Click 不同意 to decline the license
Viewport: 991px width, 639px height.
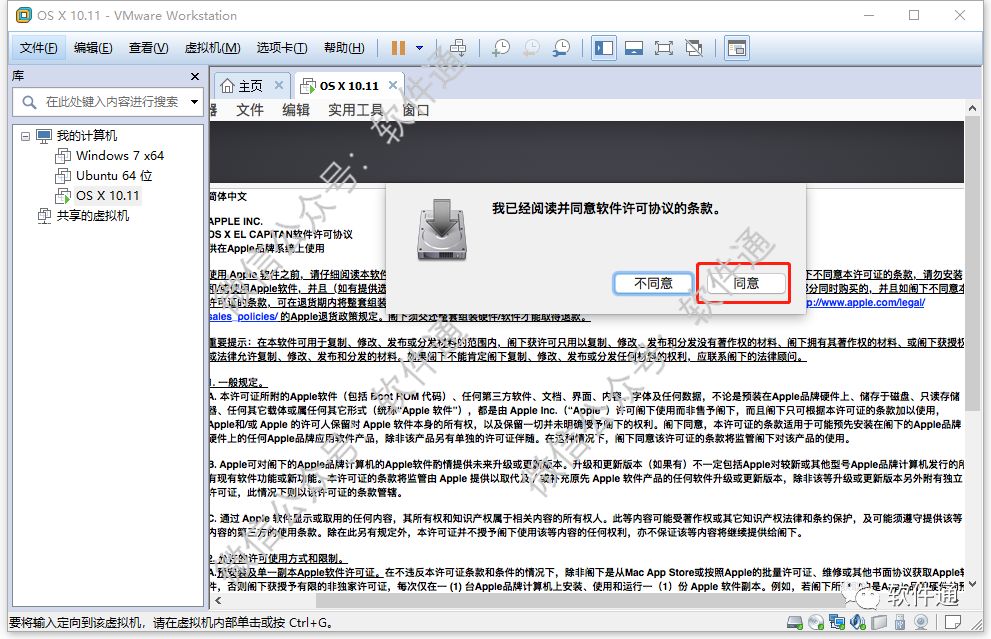point(653,283)
